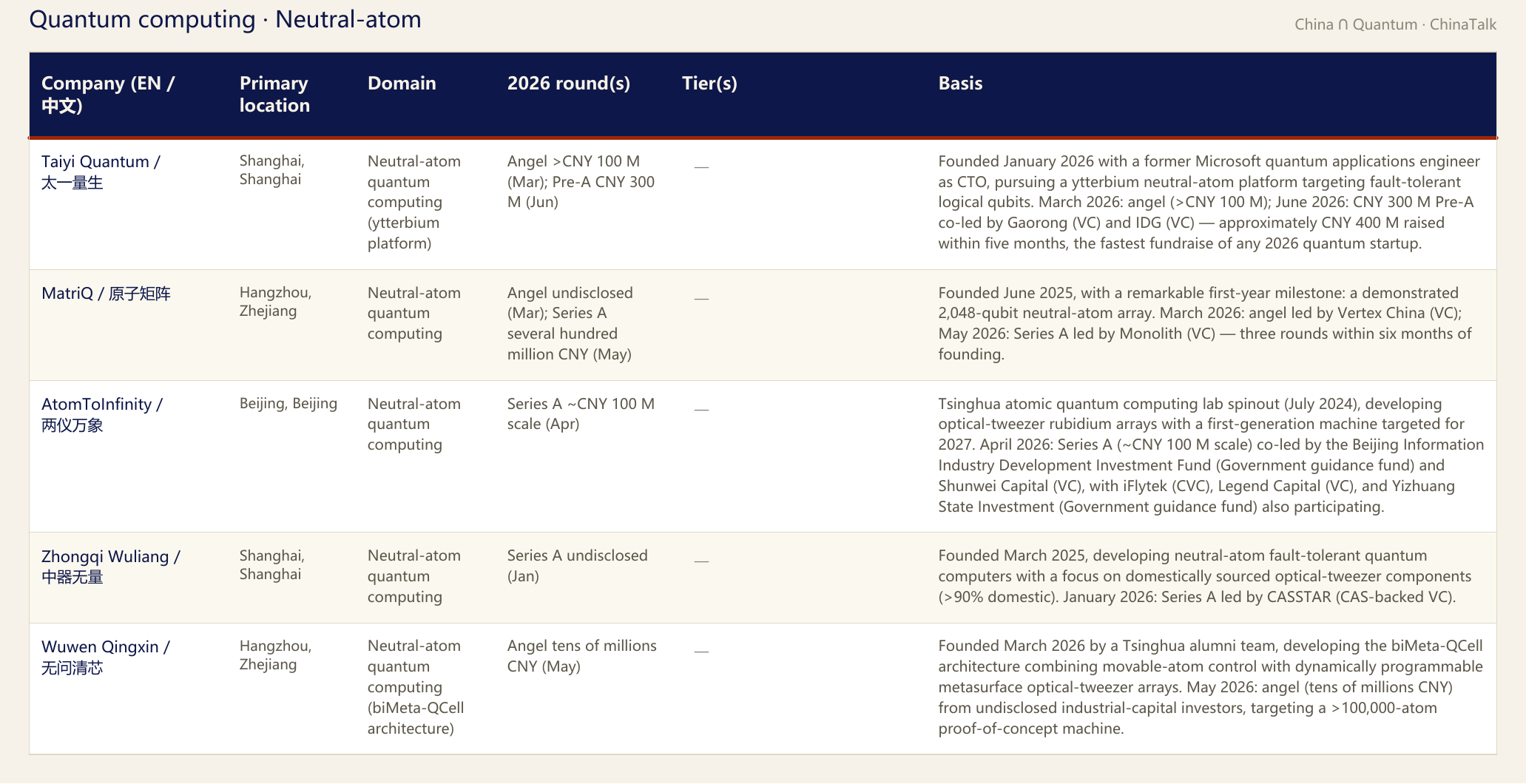Select the Tier dash in the AtomToInfinity row
Screen dimensions: 1526x784
701,409
